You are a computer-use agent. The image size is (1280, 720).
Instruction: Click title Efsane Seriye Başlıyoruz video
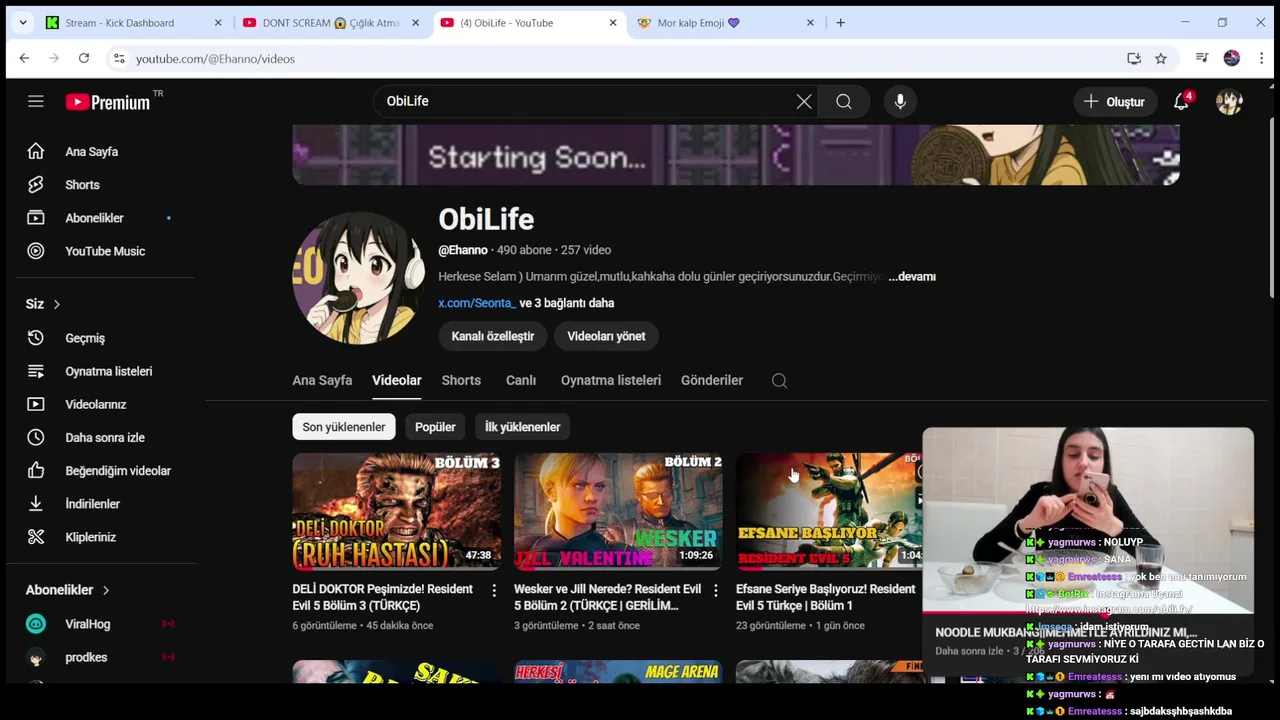point(825,597)
